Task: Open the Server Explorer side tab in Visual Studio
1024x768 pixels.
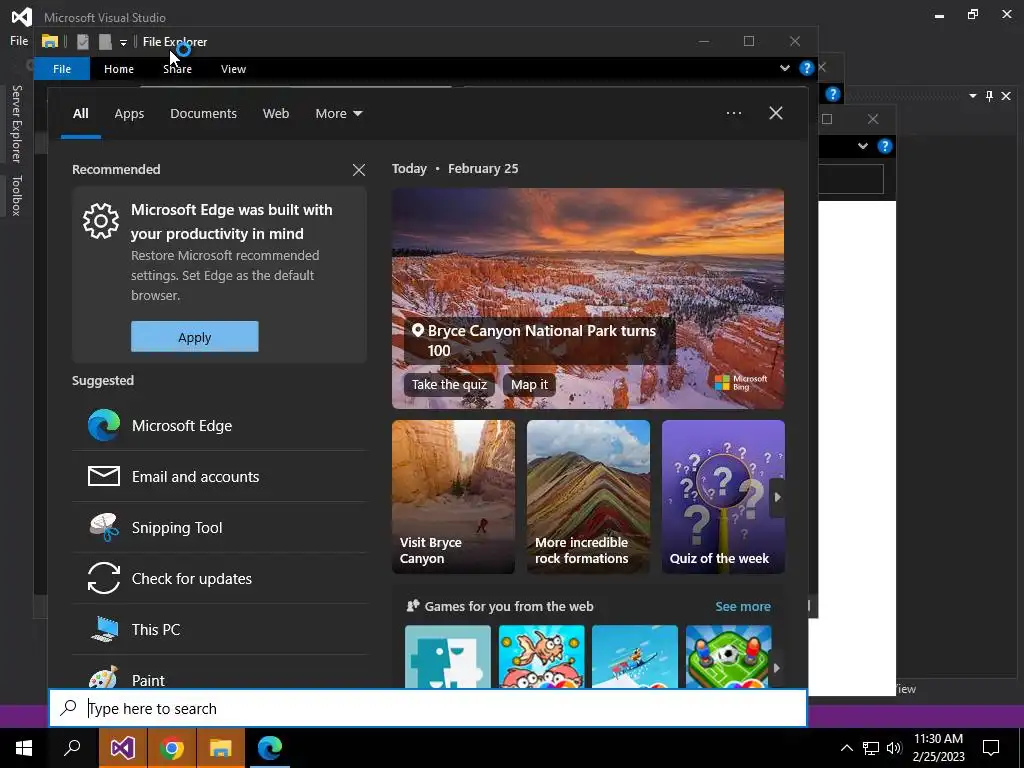Action: 17,123
